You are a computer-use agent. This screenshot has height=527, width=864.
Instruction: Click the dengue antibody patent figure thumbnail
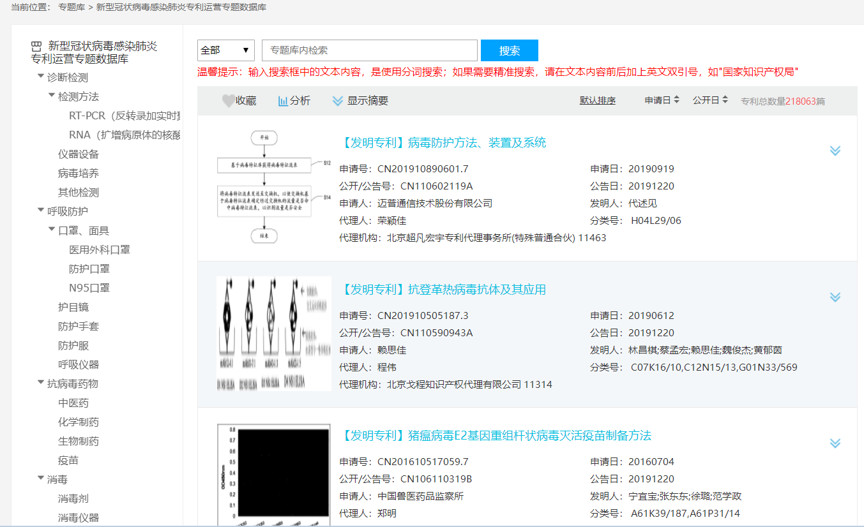274,334
